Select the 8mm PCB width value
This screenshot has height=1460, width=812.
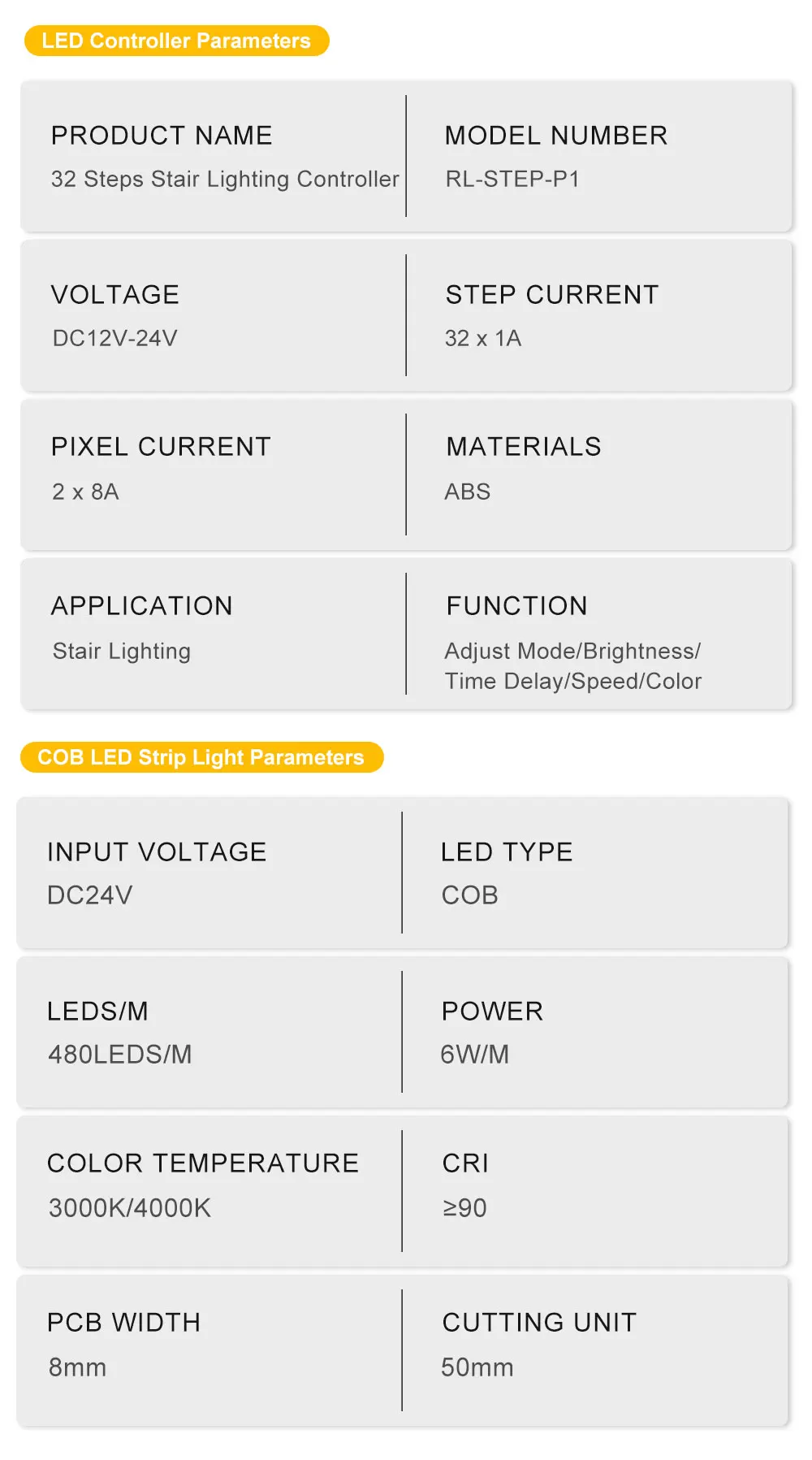click(x=77, y=1367)
